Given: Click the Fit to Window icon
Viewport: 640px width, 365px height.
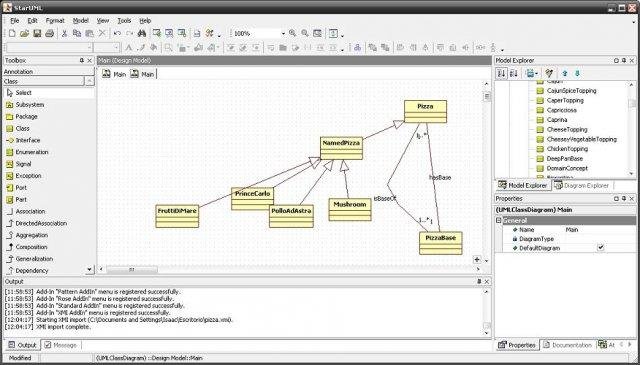Looking at the screenshot, I should pyautogui.click(x=317, y=33).
